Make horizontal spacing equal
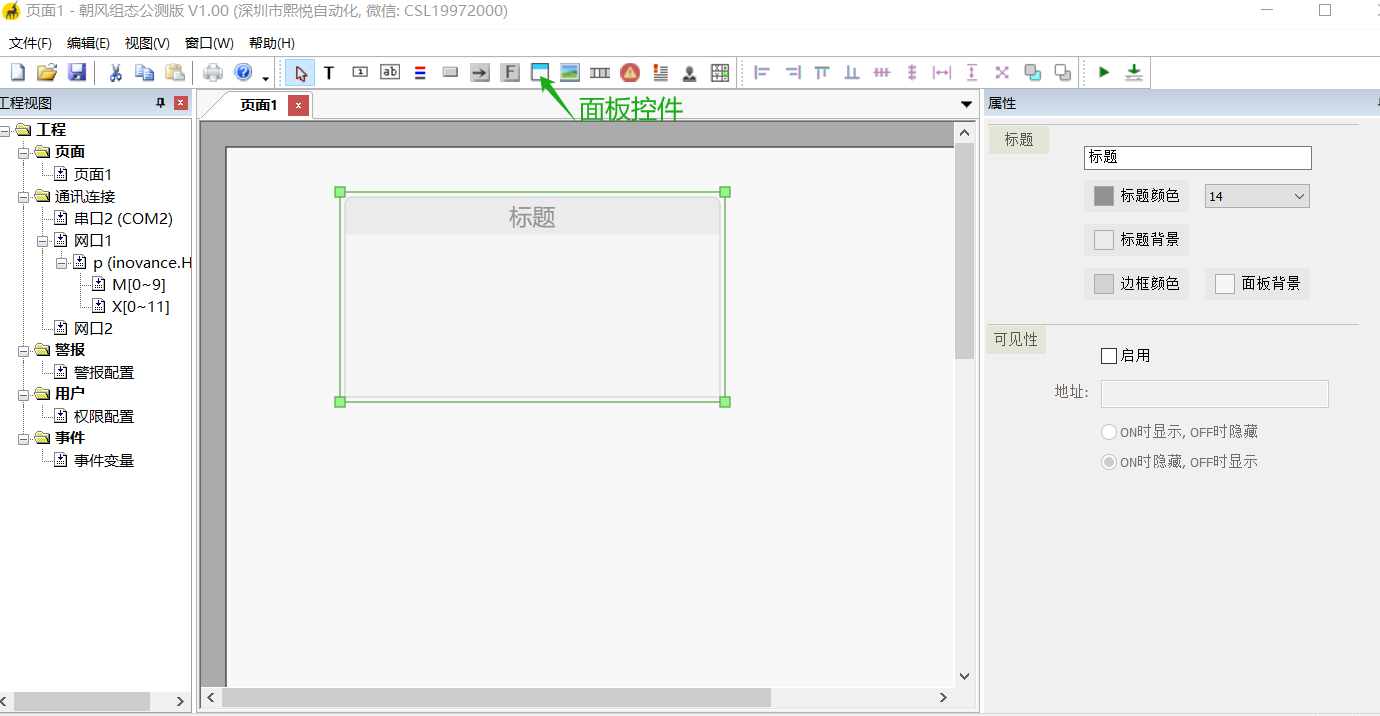 pyautogui.click(x=882, y=72)
